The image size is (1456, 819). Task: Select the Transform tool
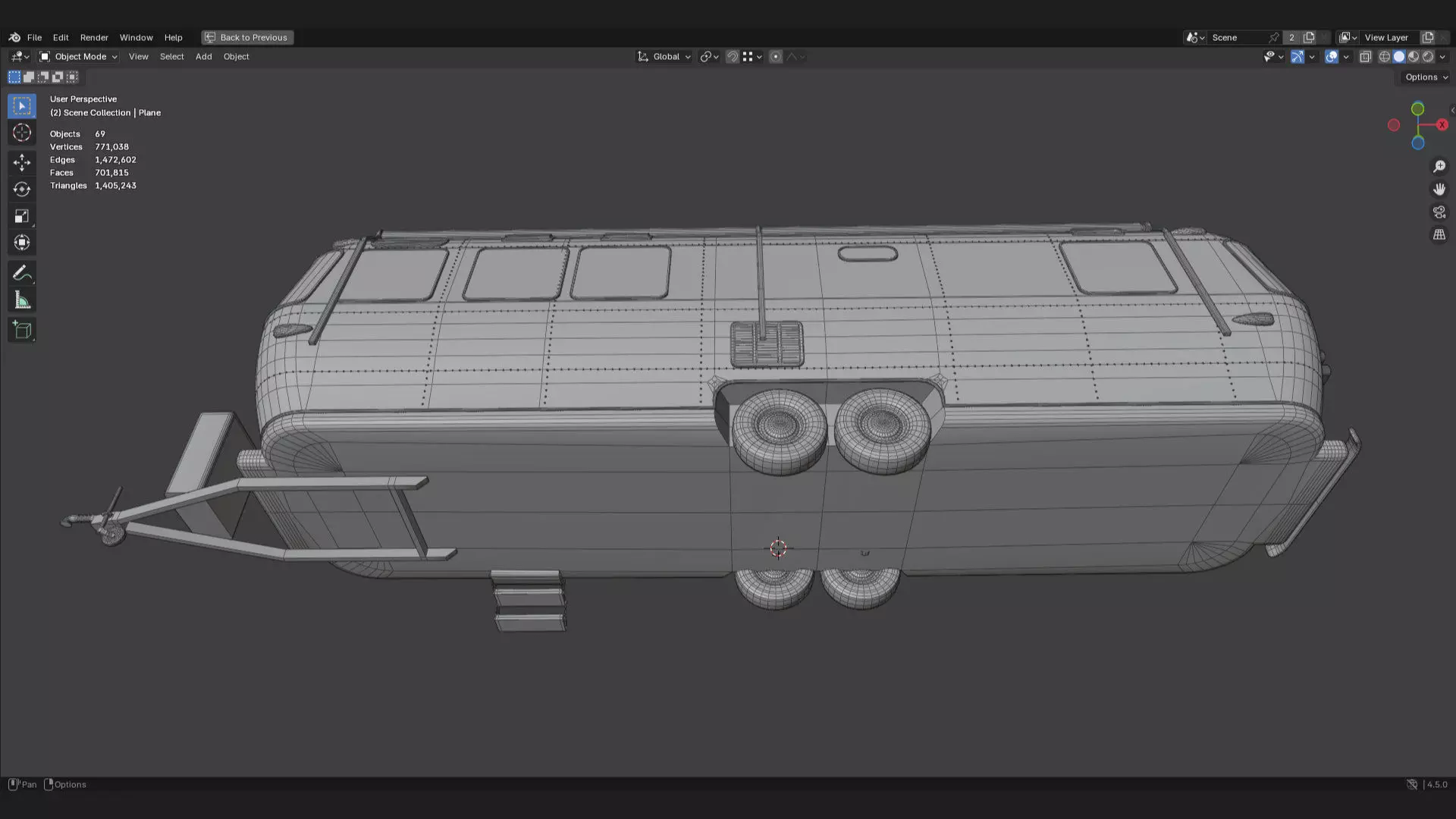(21, 243)
